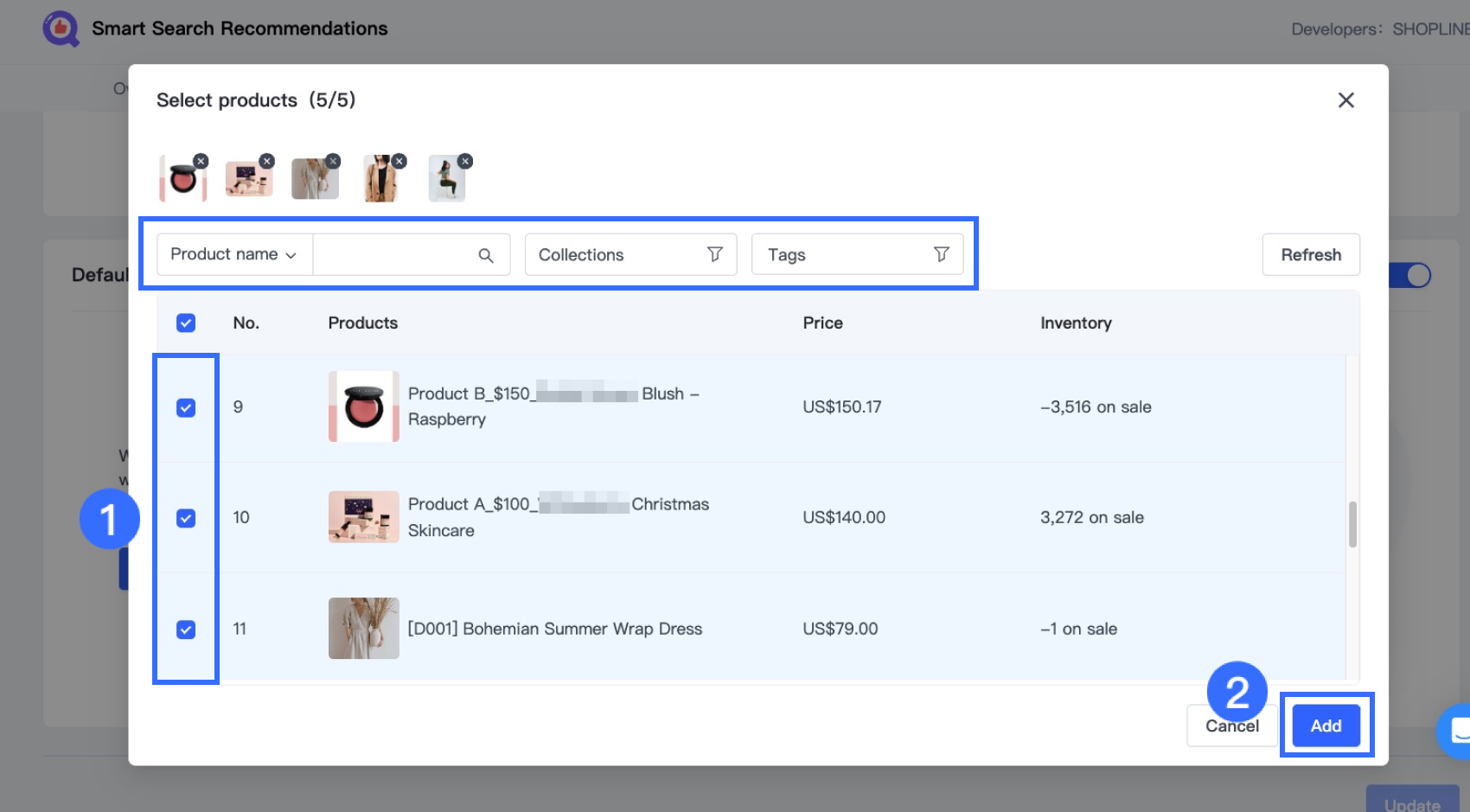Open the Product name dropdown
Screen dimensions: 1470x812
point(233,254)
